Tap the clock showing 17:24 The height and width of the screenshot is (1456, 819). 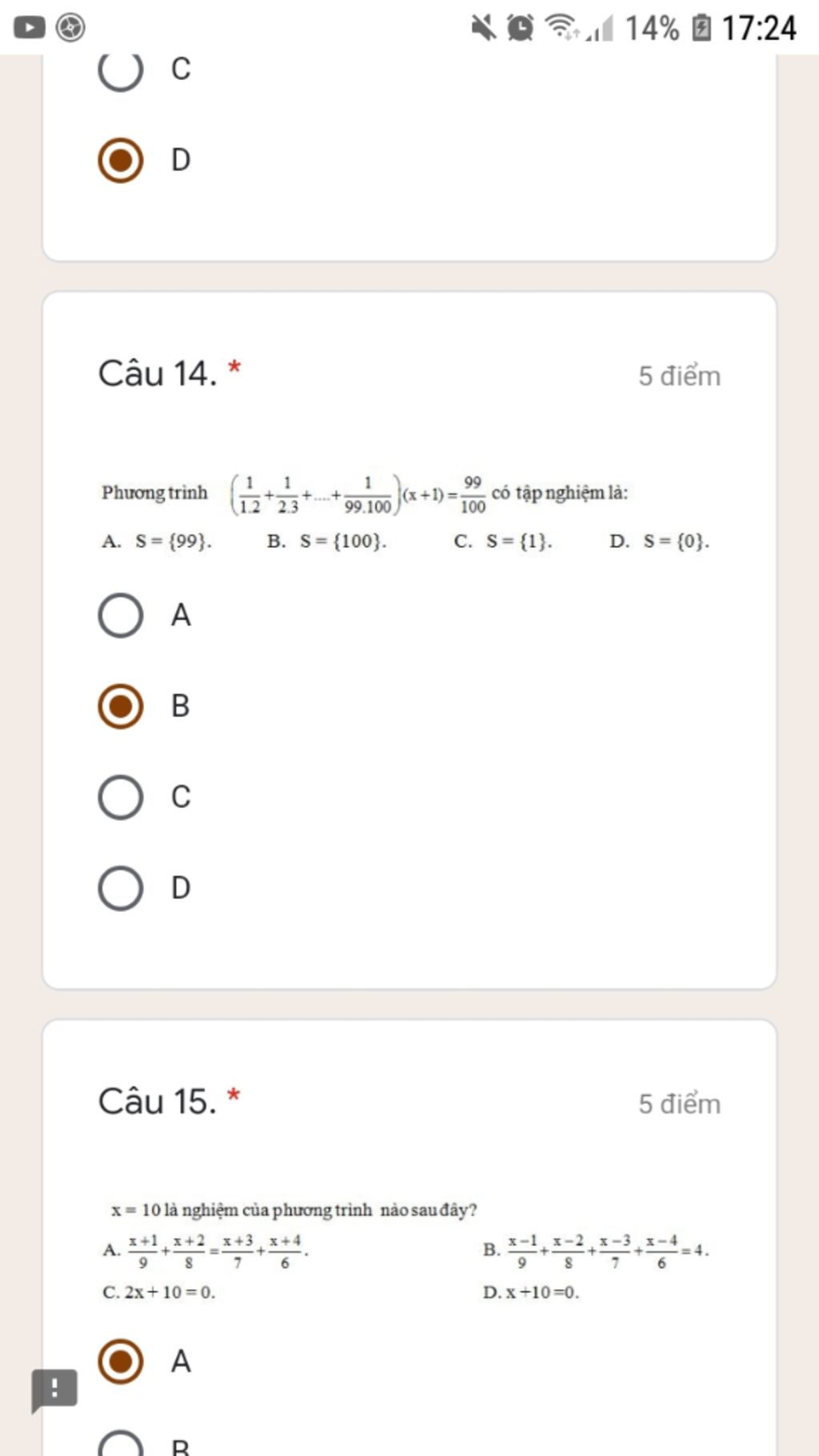(x=759, y=28)
